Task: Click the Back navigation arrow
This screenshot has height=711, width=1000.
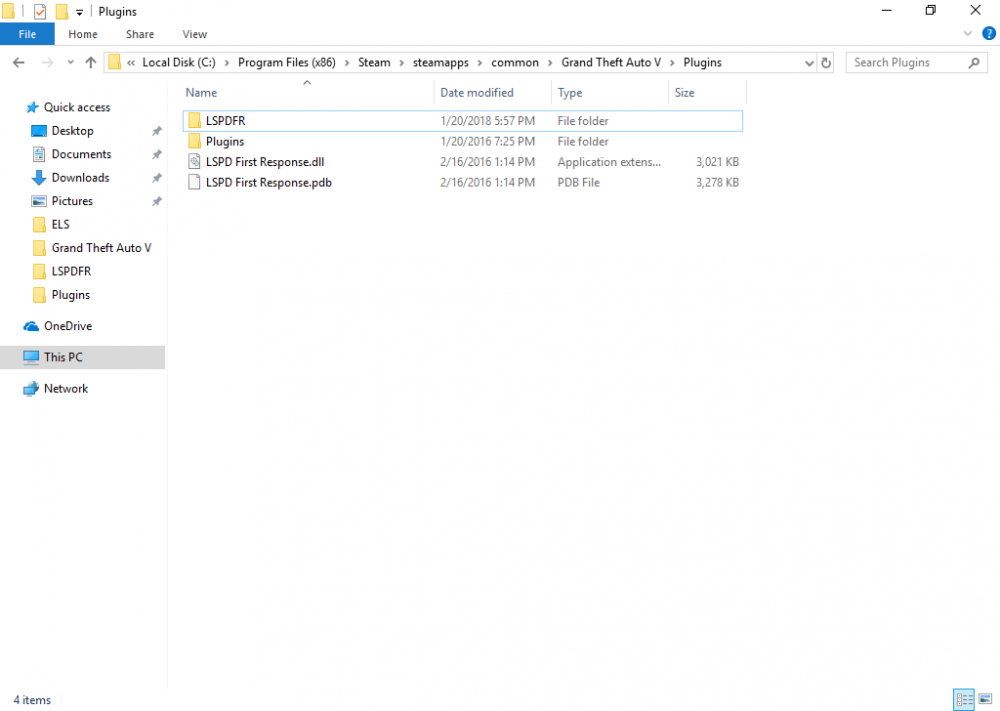Action: tap(18, 62)
